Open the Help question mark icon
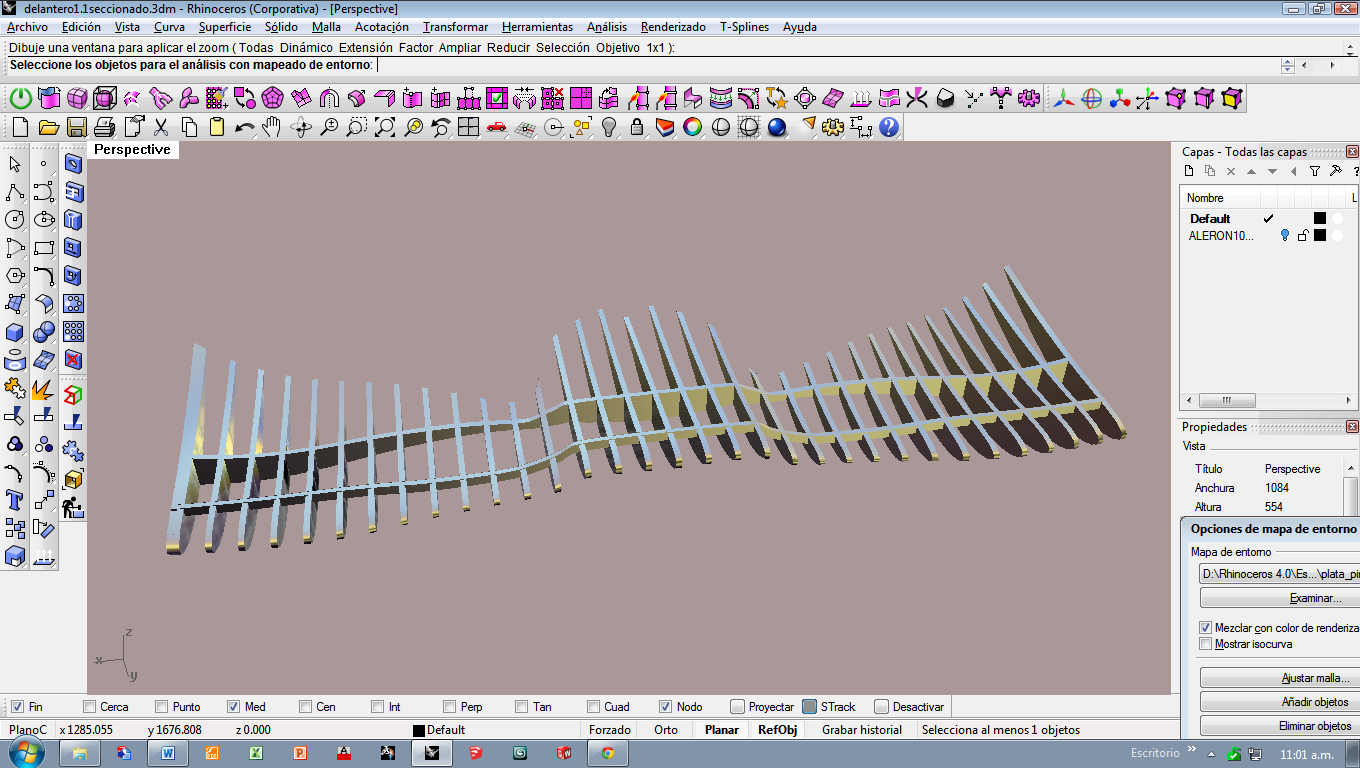This screenshot has width=1360, height=768. [889, 127]
